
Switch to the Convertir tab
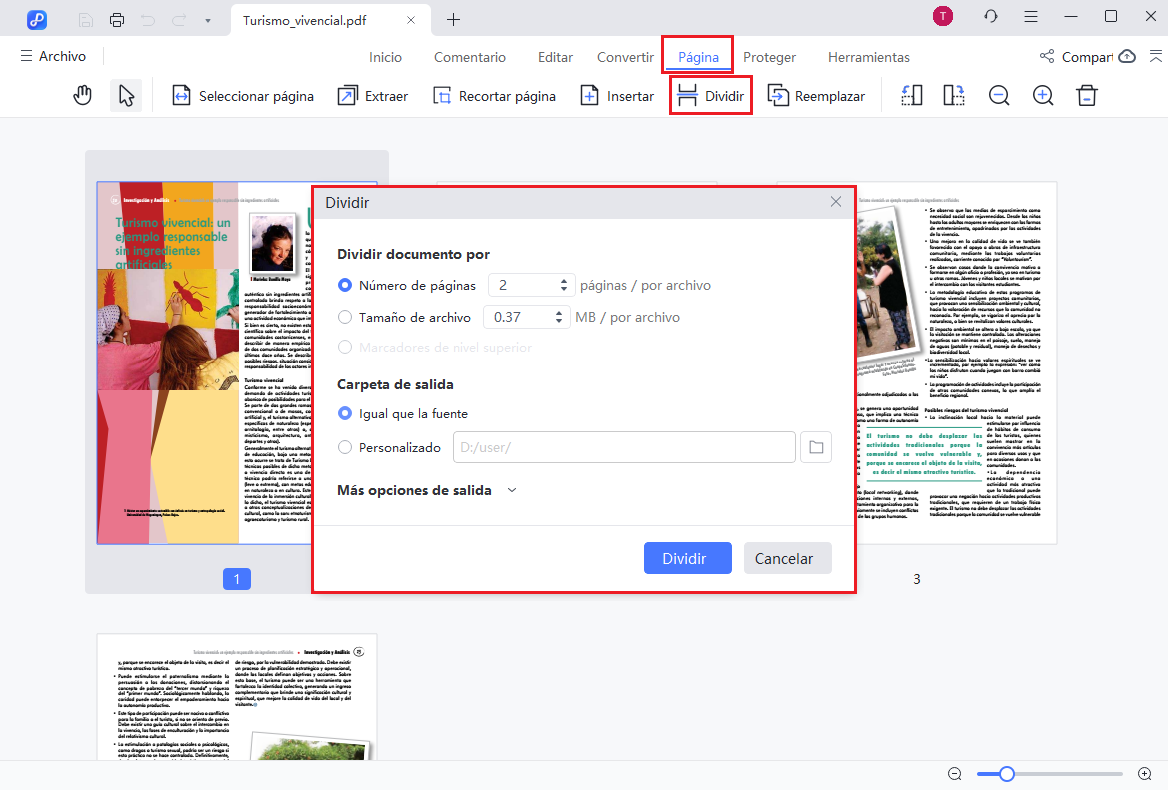(624, 57)
